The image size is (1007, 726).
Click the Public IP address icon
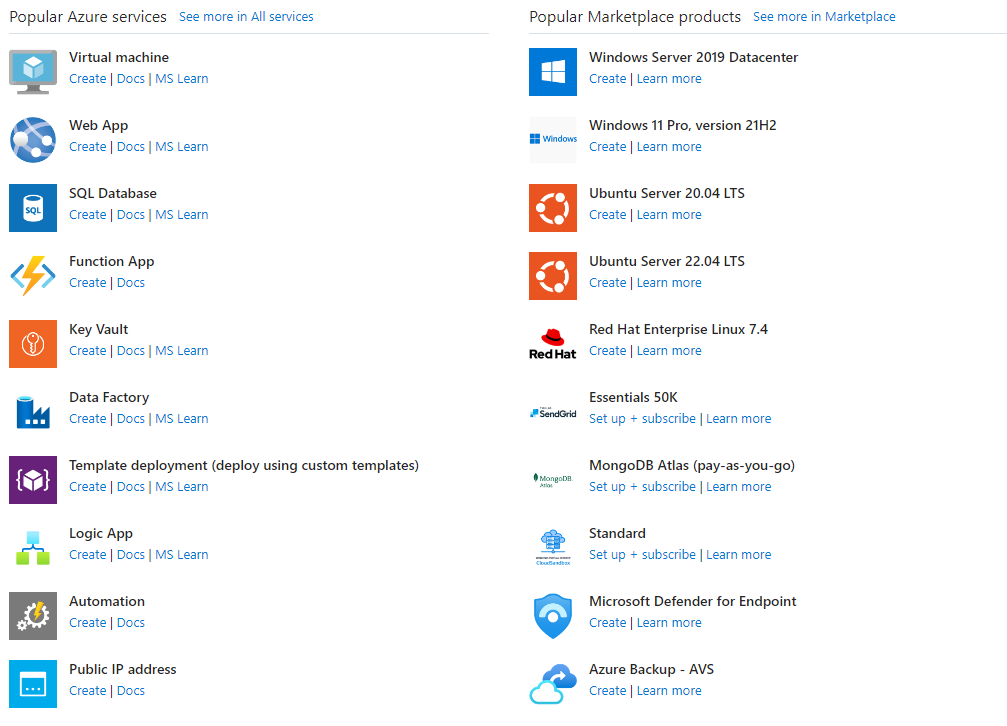coord(33,684)
